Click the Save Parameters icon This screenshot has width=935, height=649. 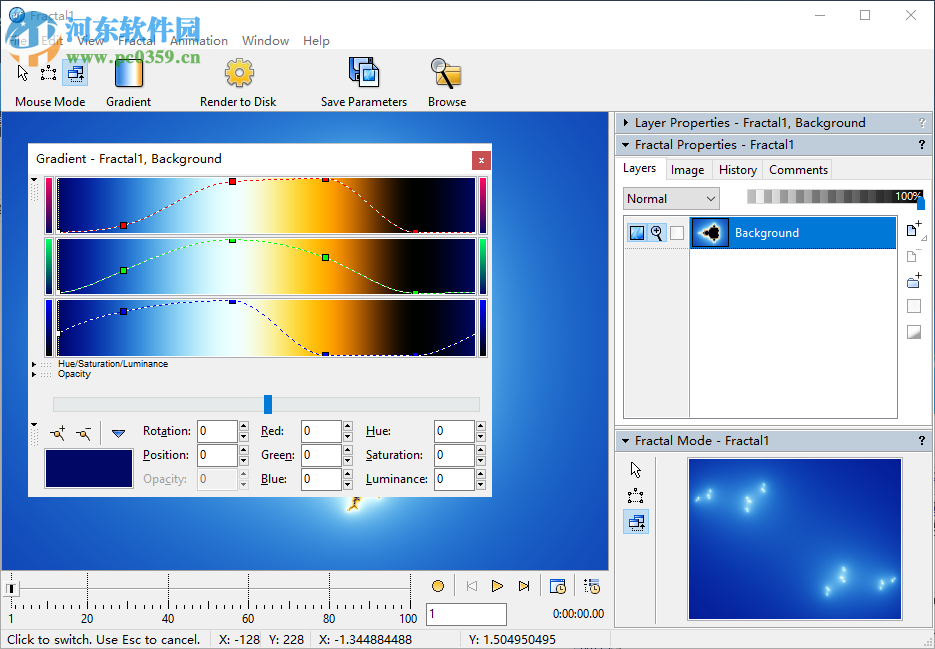point(364,74)
